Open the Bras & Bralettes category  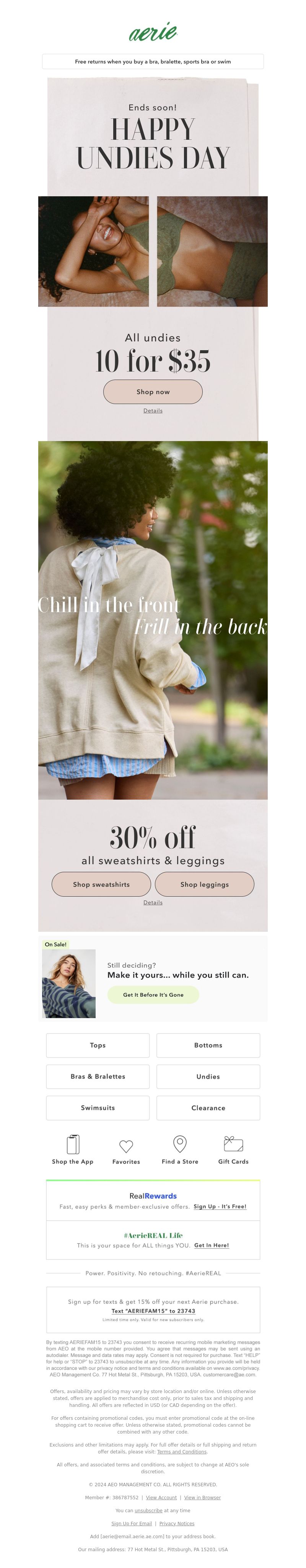98,1076
